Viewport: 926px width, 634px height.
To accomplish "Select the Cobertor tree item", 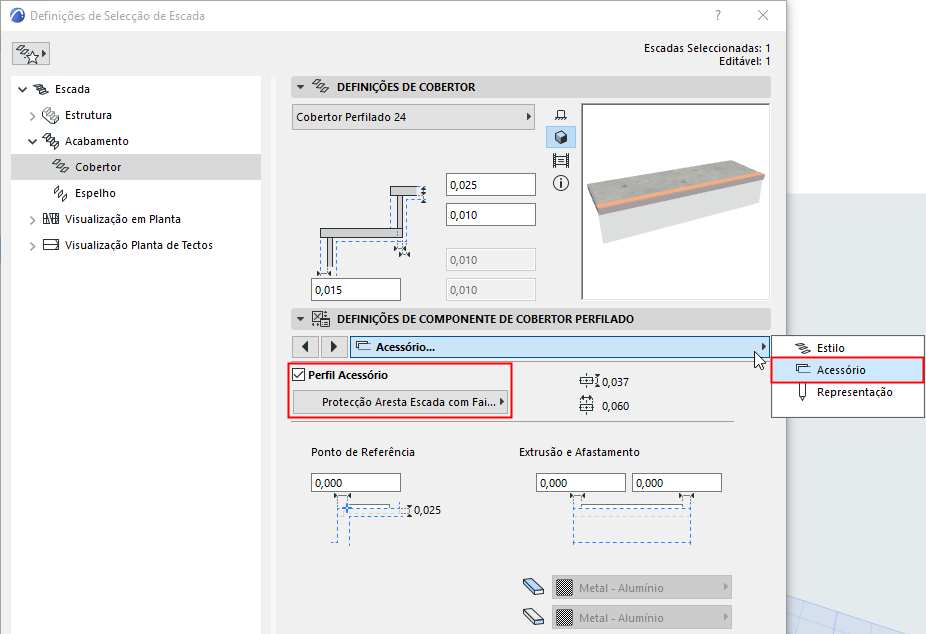I will click(x=136, y=167).
